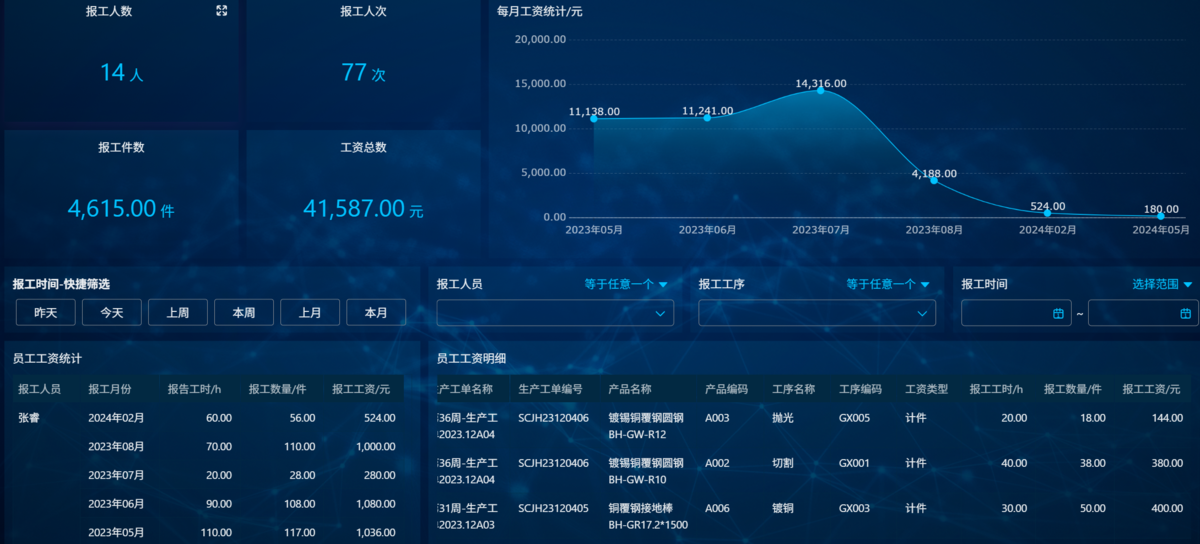Click the 产品名称 column header
Image resolution: width=1200 pixels, height=544 pixels.
point(630,389)
